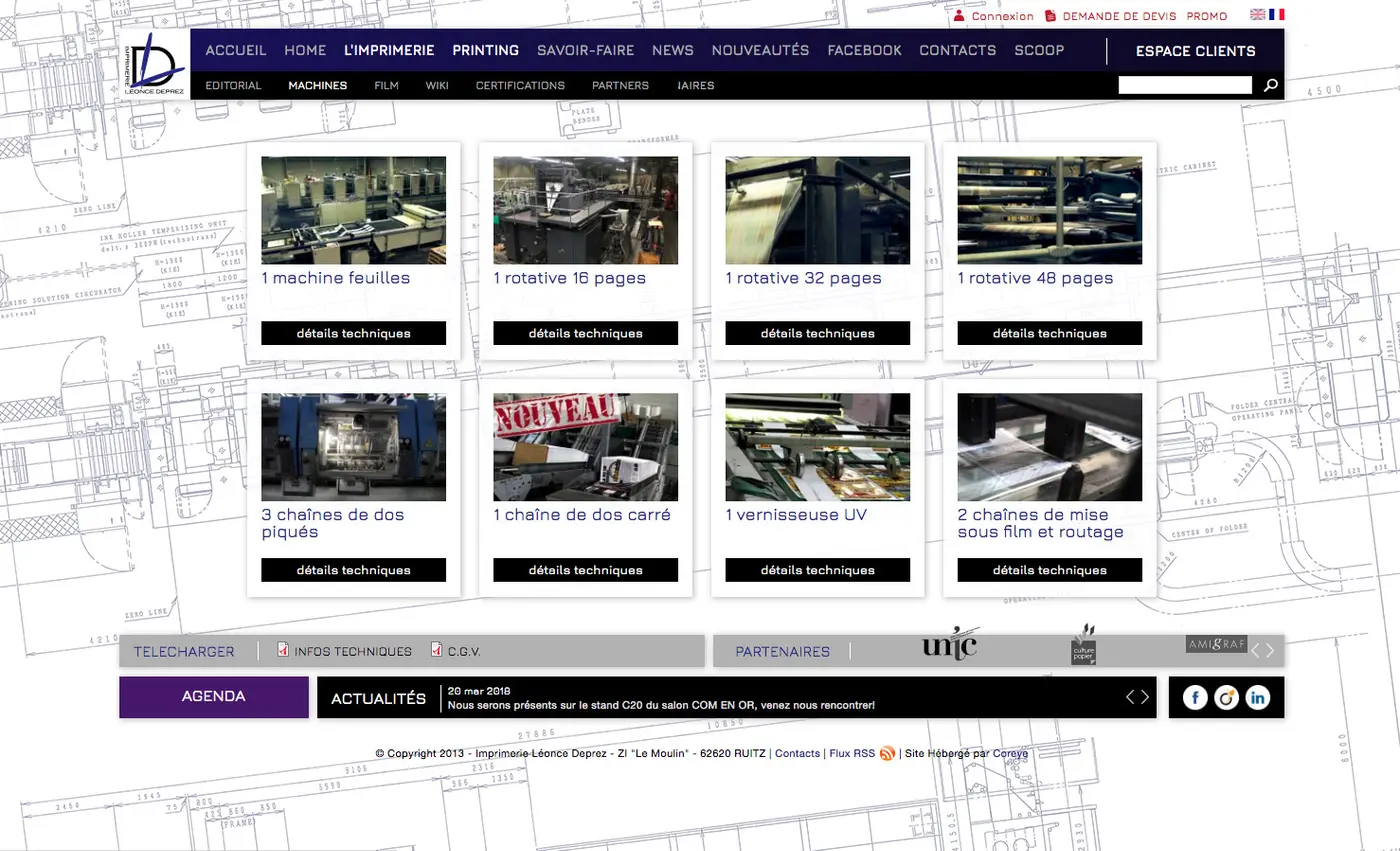
Task: Select the Wiki submenu tab
Action: (x=437, y=85)
